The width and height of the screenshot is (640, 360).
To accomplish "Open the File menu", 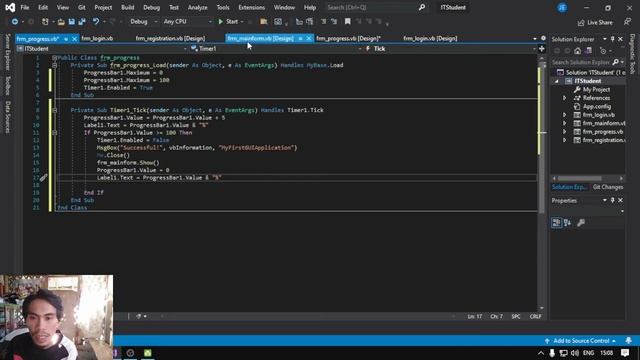I will 24,7.
